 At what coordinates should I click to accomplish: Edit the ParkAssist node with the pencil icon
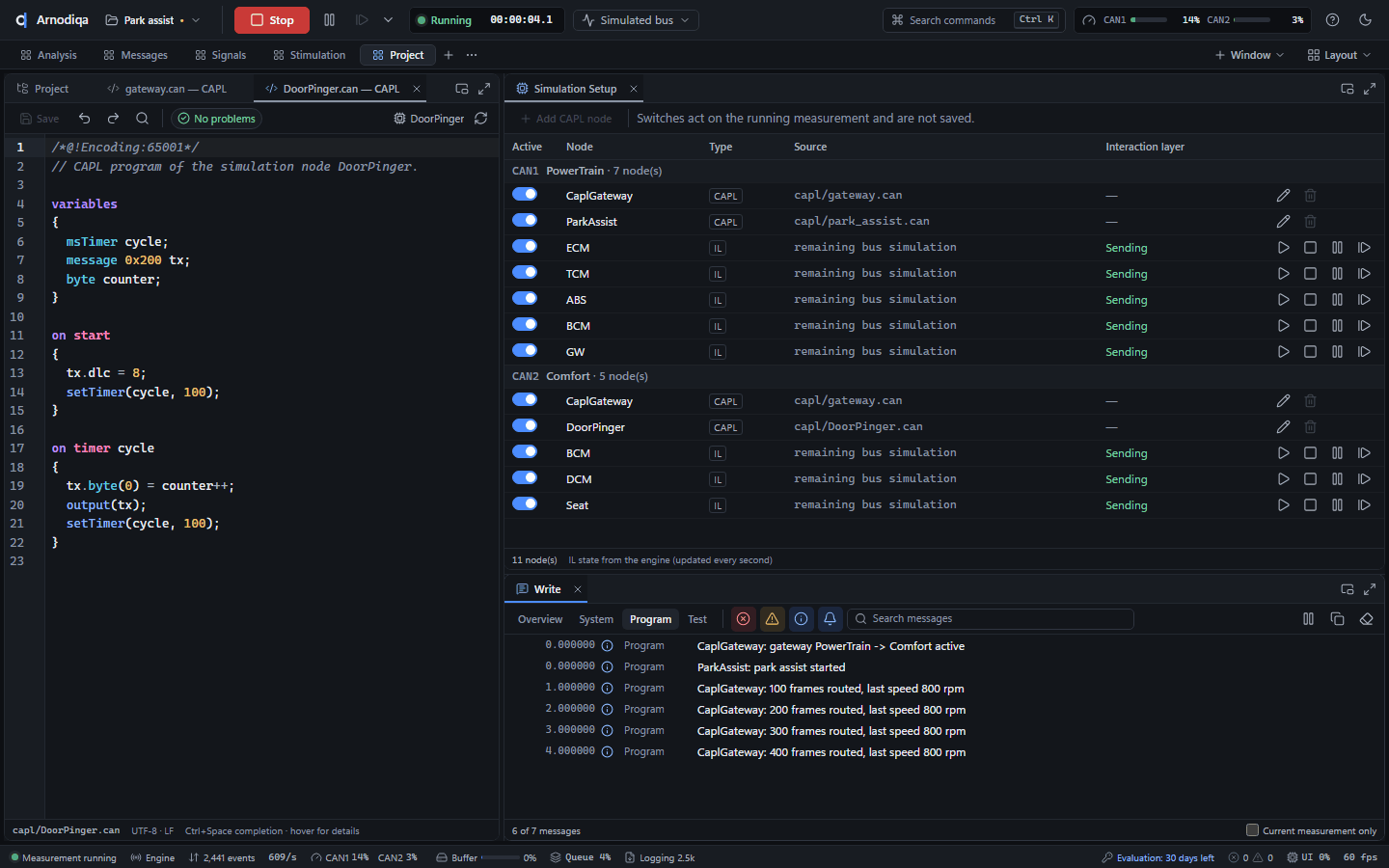coord(1283,222)
